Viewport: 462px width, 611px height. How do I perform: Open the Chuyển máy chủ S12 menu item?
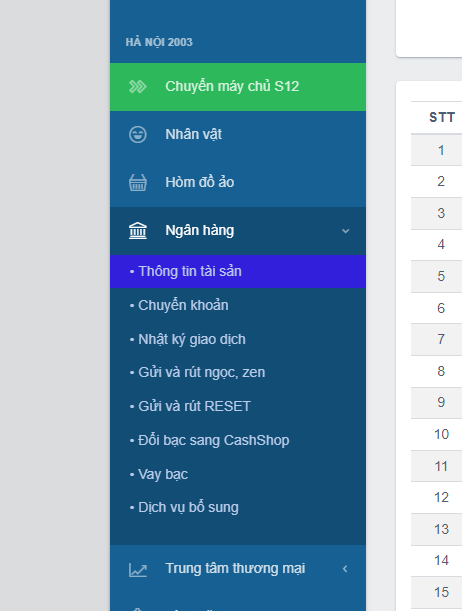tap(238, 87)
